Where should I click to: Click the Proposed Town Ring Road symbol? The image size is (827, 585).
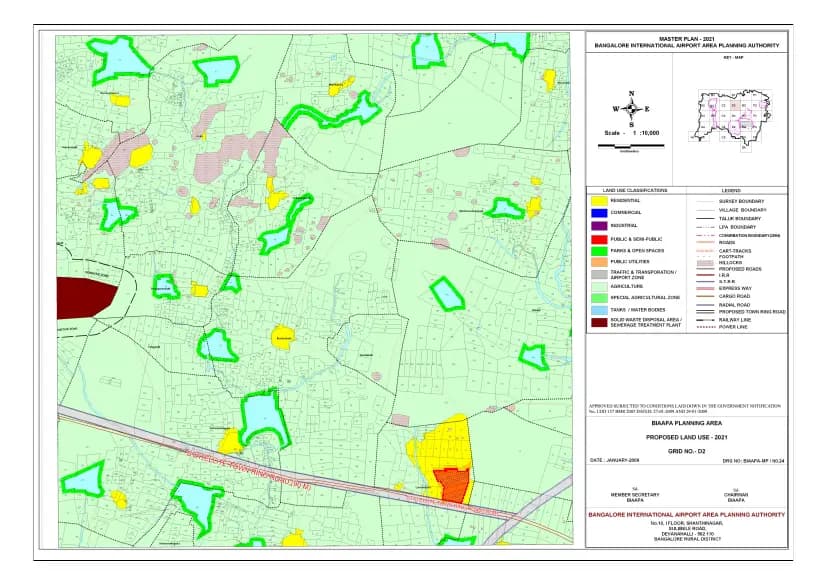pos(705,312)
